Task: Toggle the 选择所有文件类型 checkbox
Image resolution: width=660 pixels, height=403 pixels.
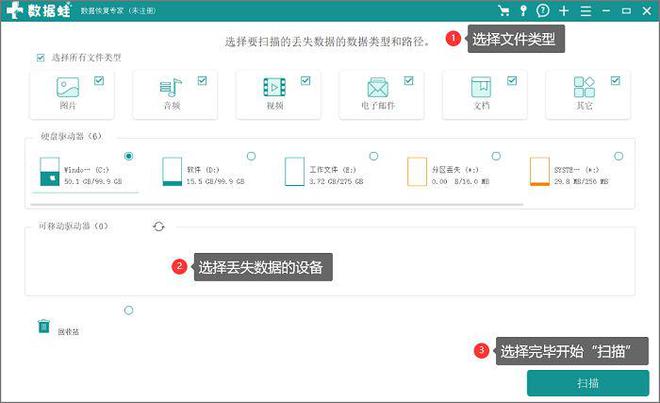Action: [40, 58]
